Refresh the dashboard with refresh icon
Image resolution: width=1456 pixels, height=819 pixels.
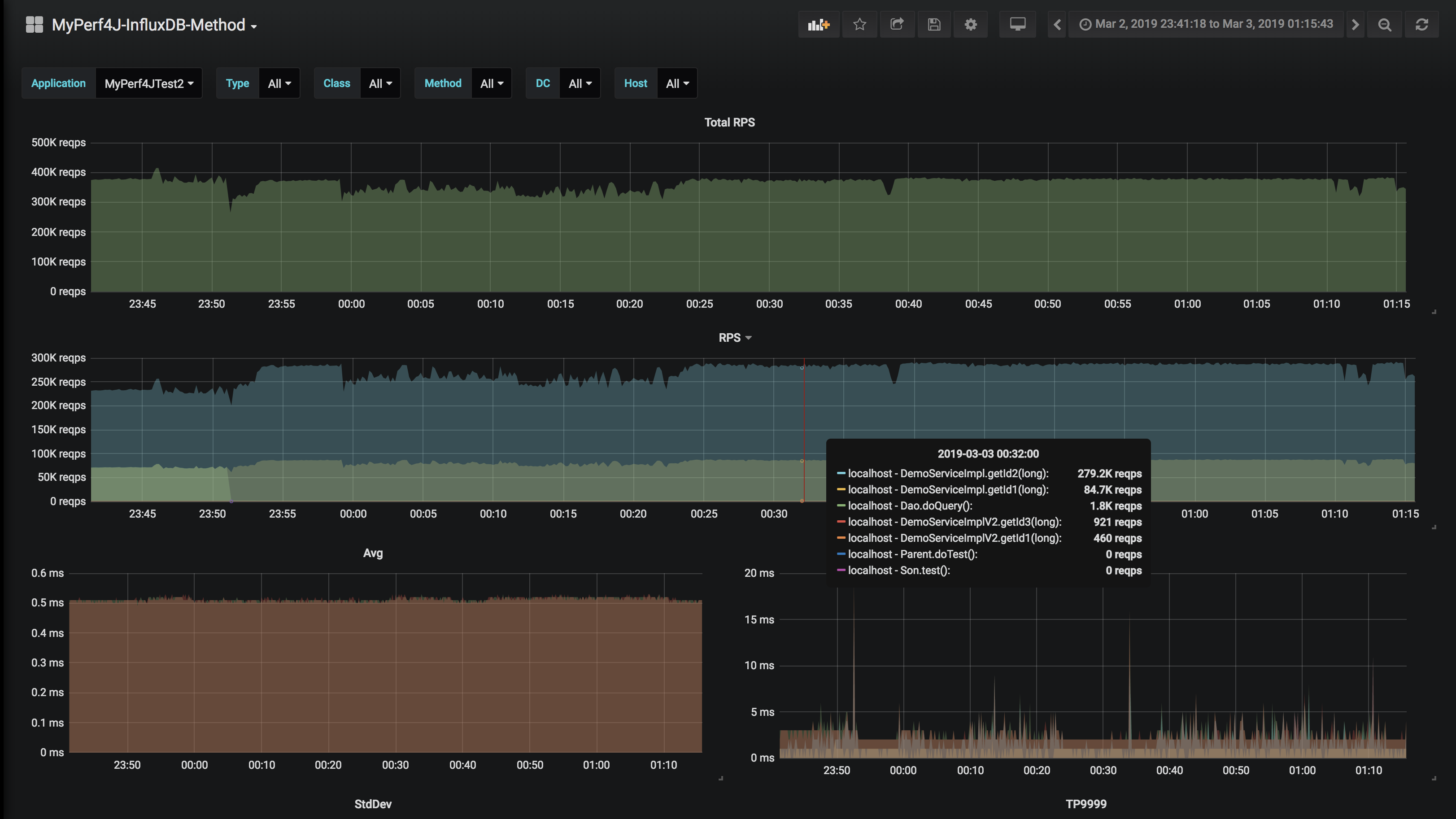1421,24
